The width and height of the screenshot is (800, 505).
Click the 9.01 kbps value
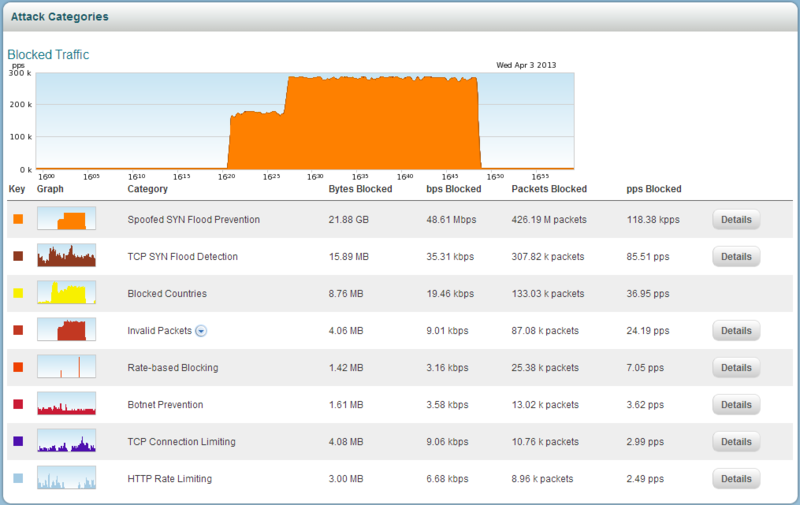pos(447,331)
